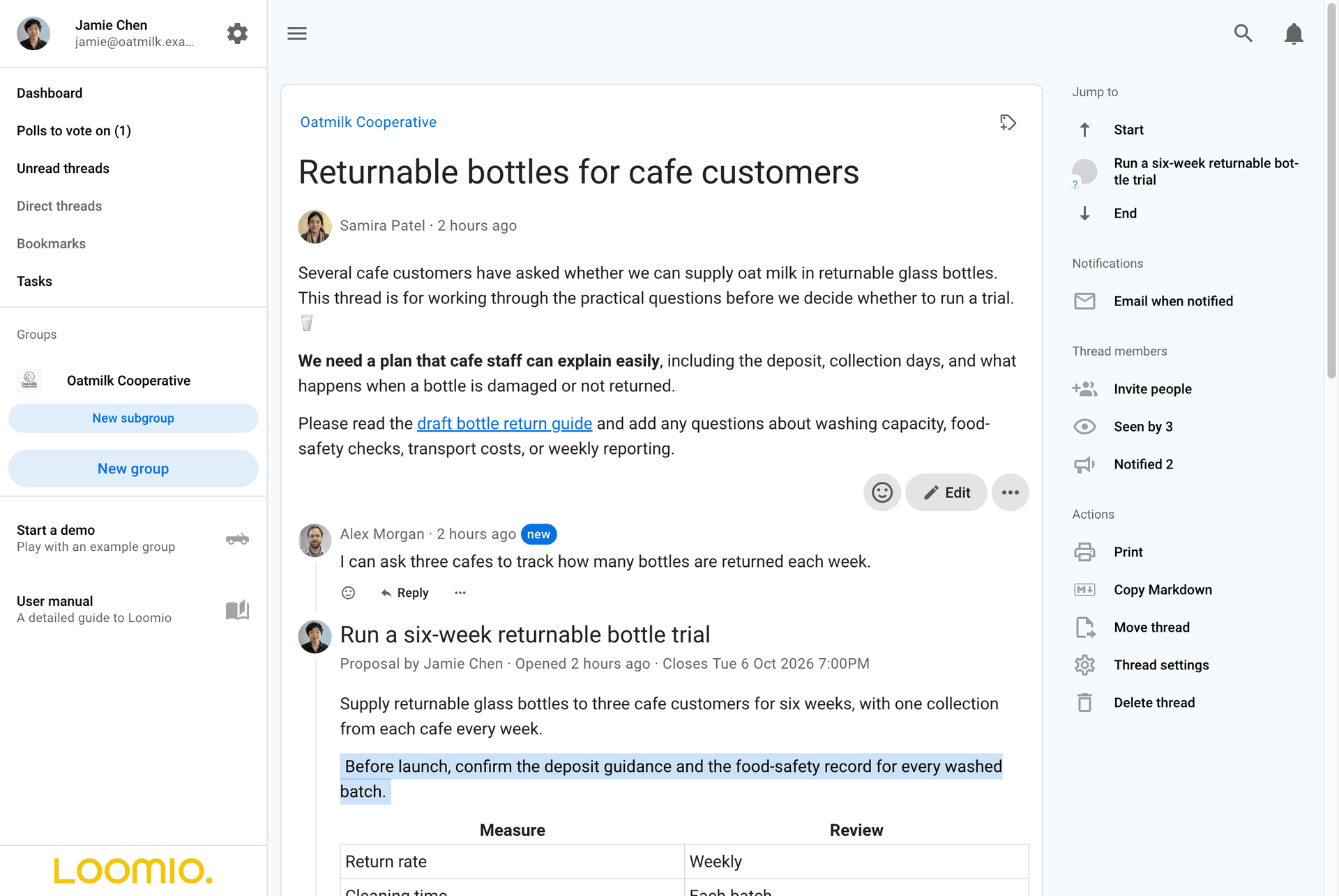
Task: Open the search magnifier
Action: (x=1243, y=33)
